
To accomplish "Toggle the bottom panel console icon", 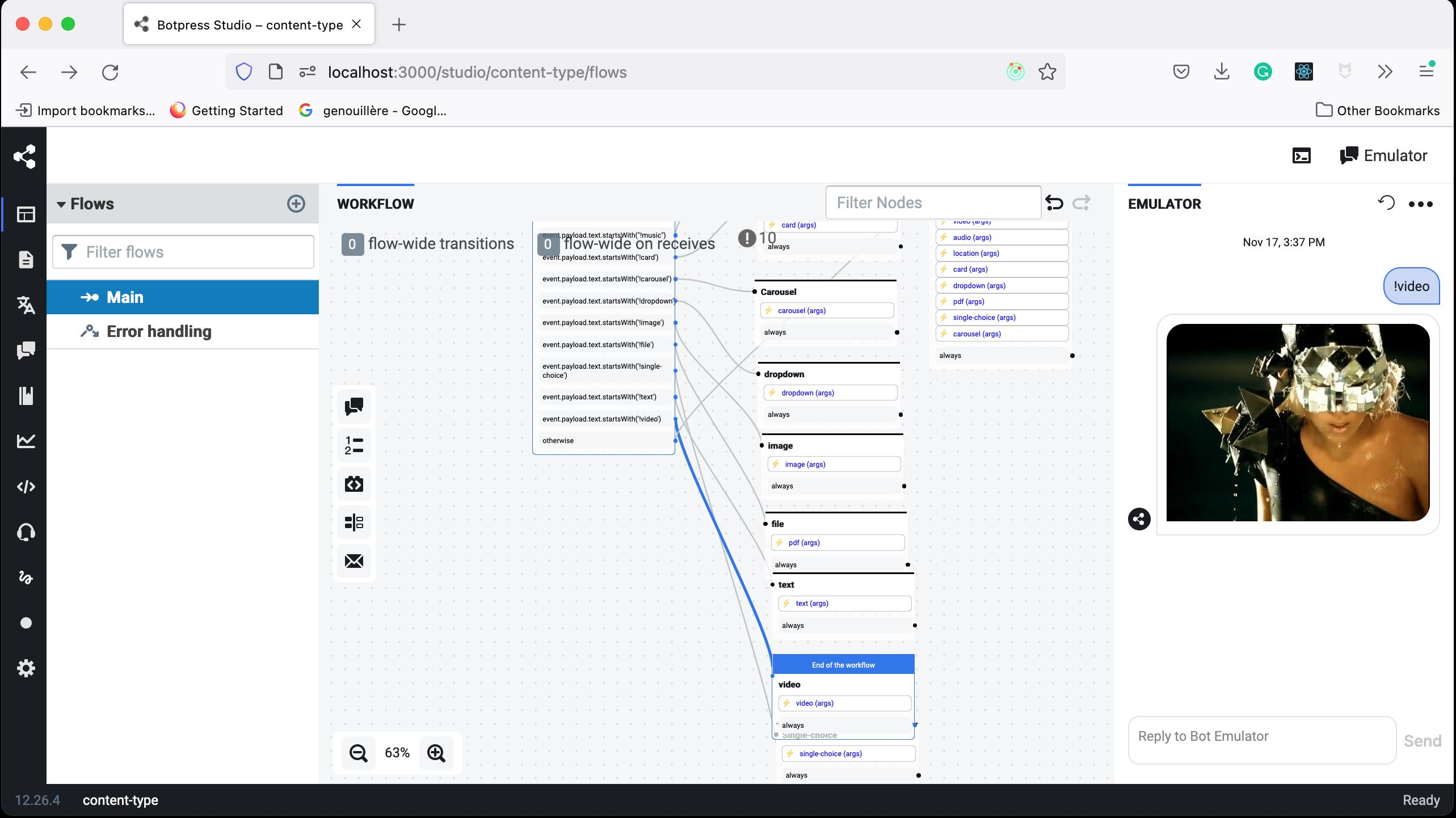I will [1301, 155].
